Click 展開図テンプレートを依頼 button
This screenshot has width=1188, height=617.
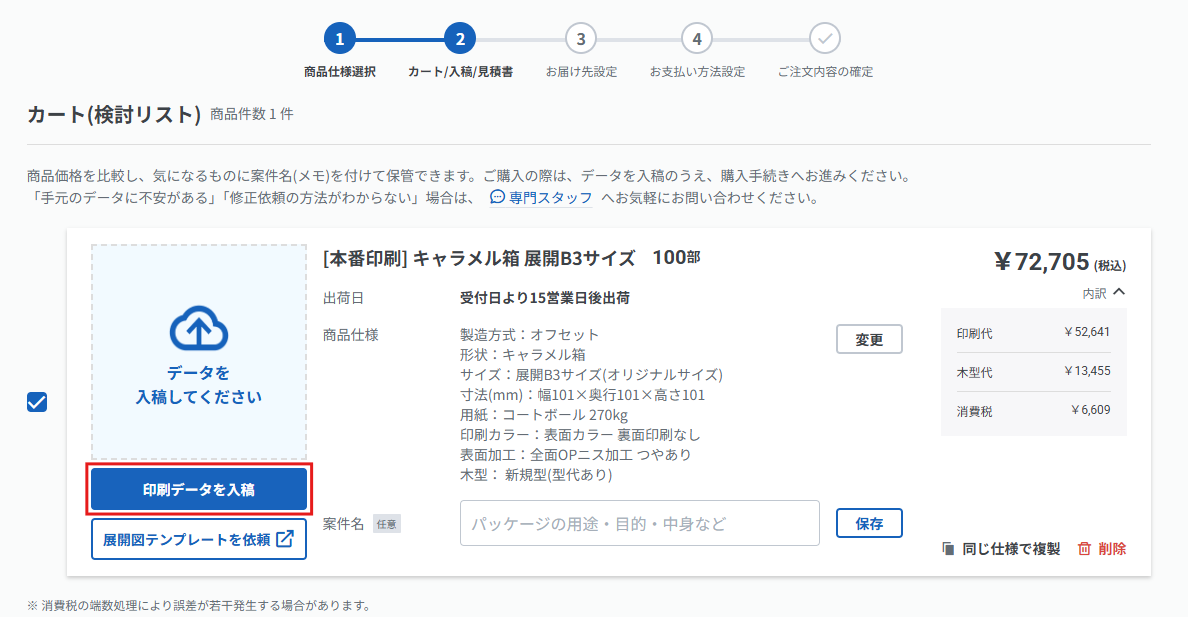[199, 539]
